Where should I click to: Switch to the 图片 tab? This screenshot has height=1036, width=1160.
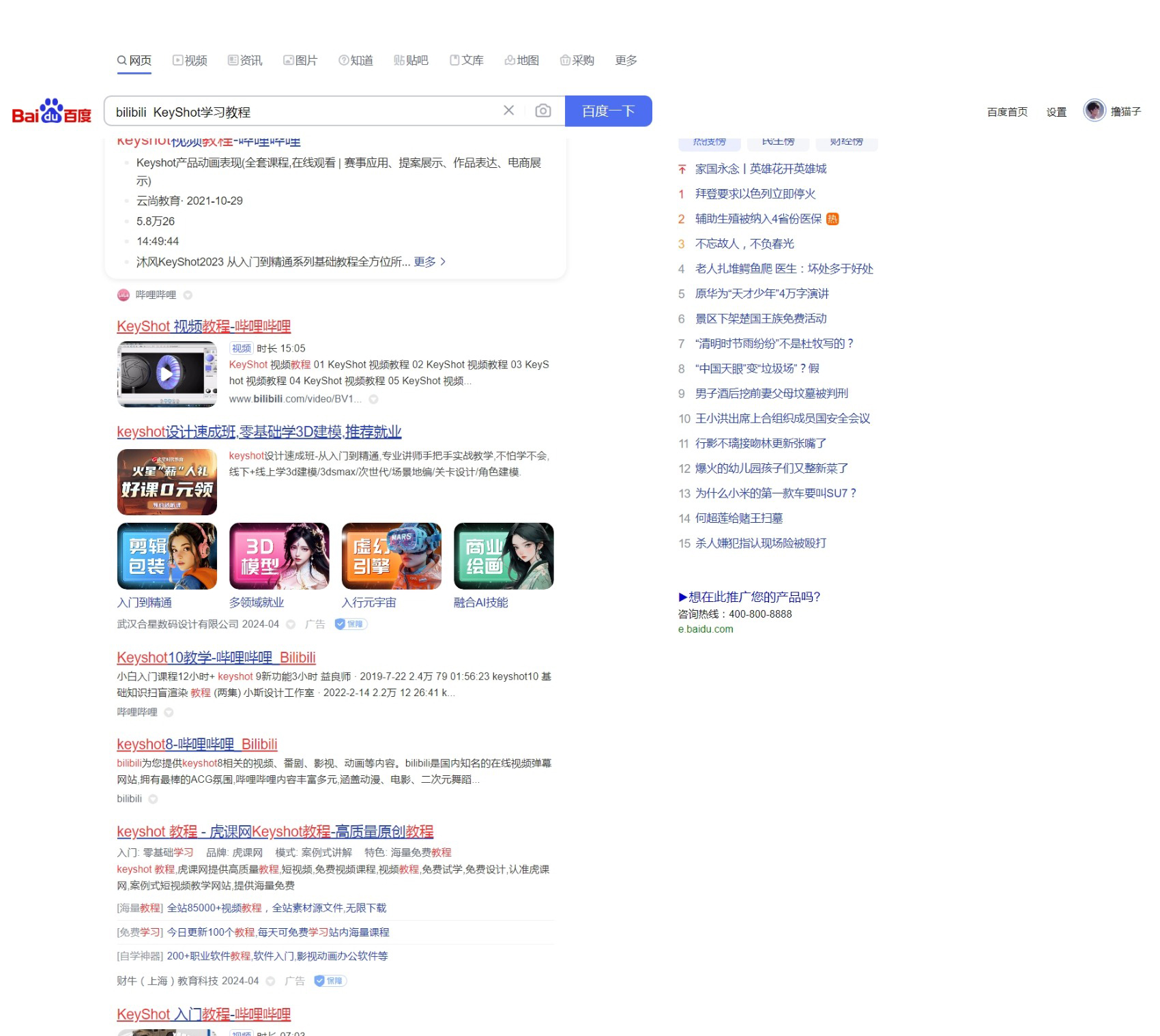pyautogui.click(x=300, y=60)
